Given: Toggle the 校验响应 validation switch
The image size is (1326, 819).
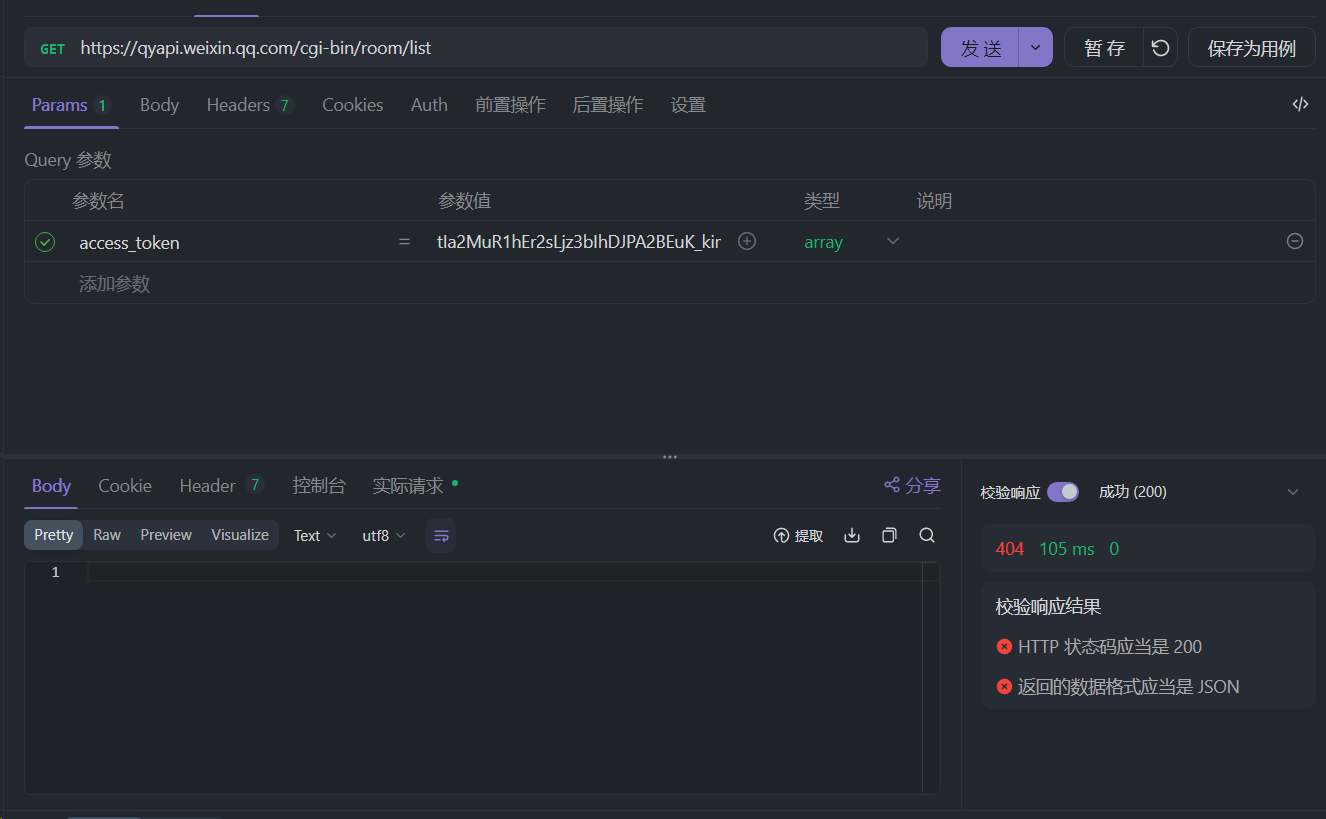Looking at the screenshot, I should [x=1063, y=491].
